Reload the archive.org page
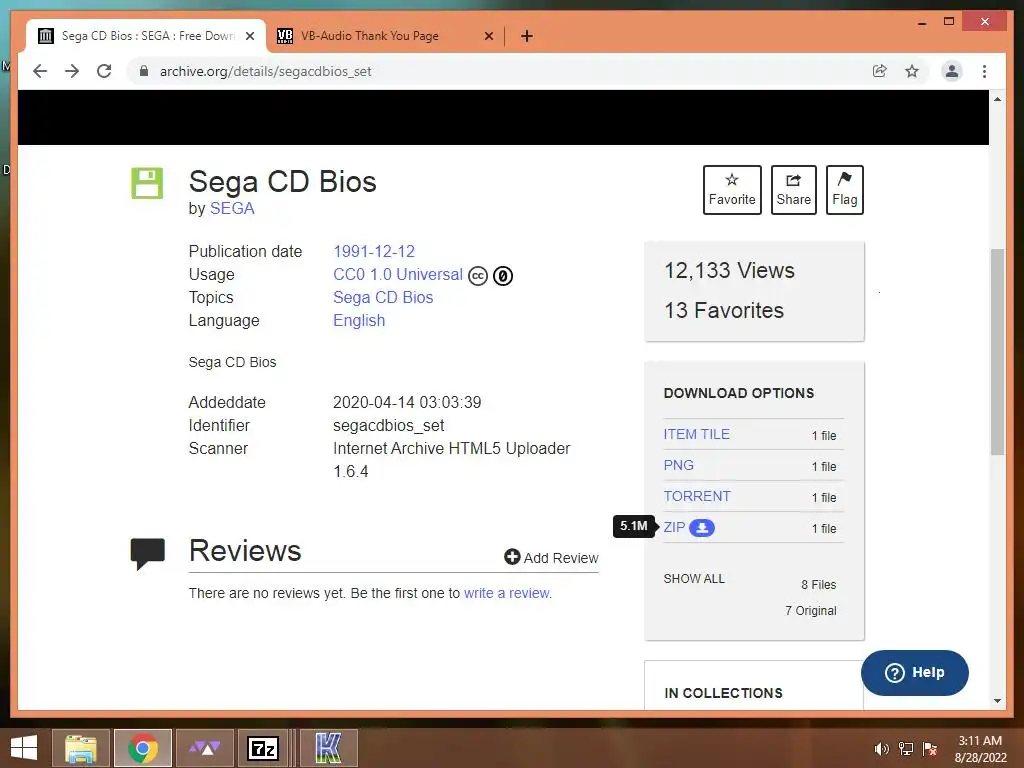Viewport: 1024px width, 768px height. [x=104, y=71]
